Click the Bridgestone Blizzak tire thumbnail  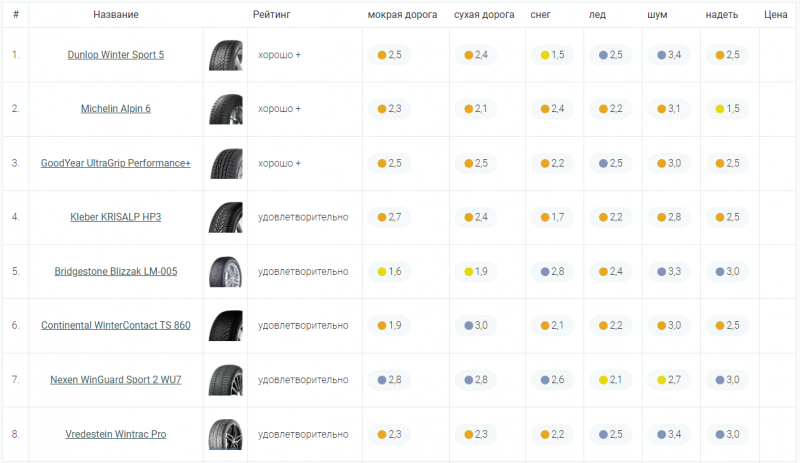pos(225,271)
